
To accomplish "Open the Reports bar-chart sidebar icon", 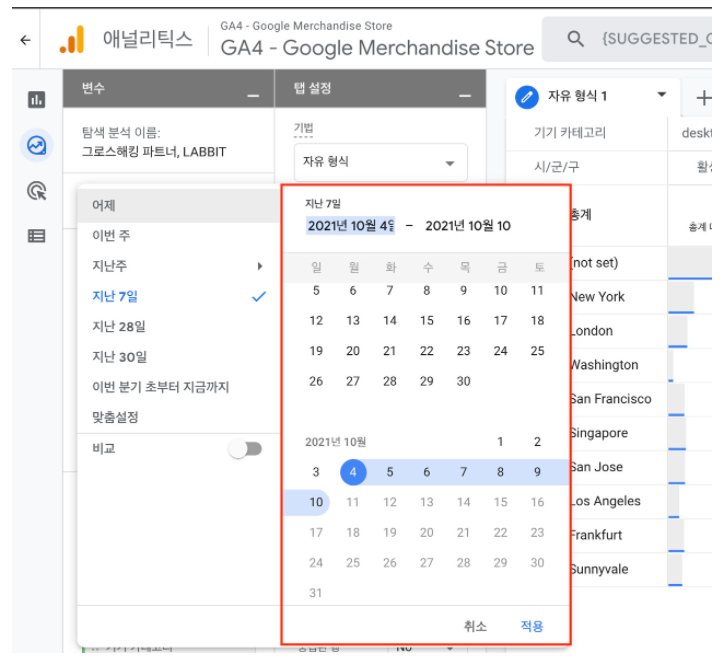I will pos(36,99).
